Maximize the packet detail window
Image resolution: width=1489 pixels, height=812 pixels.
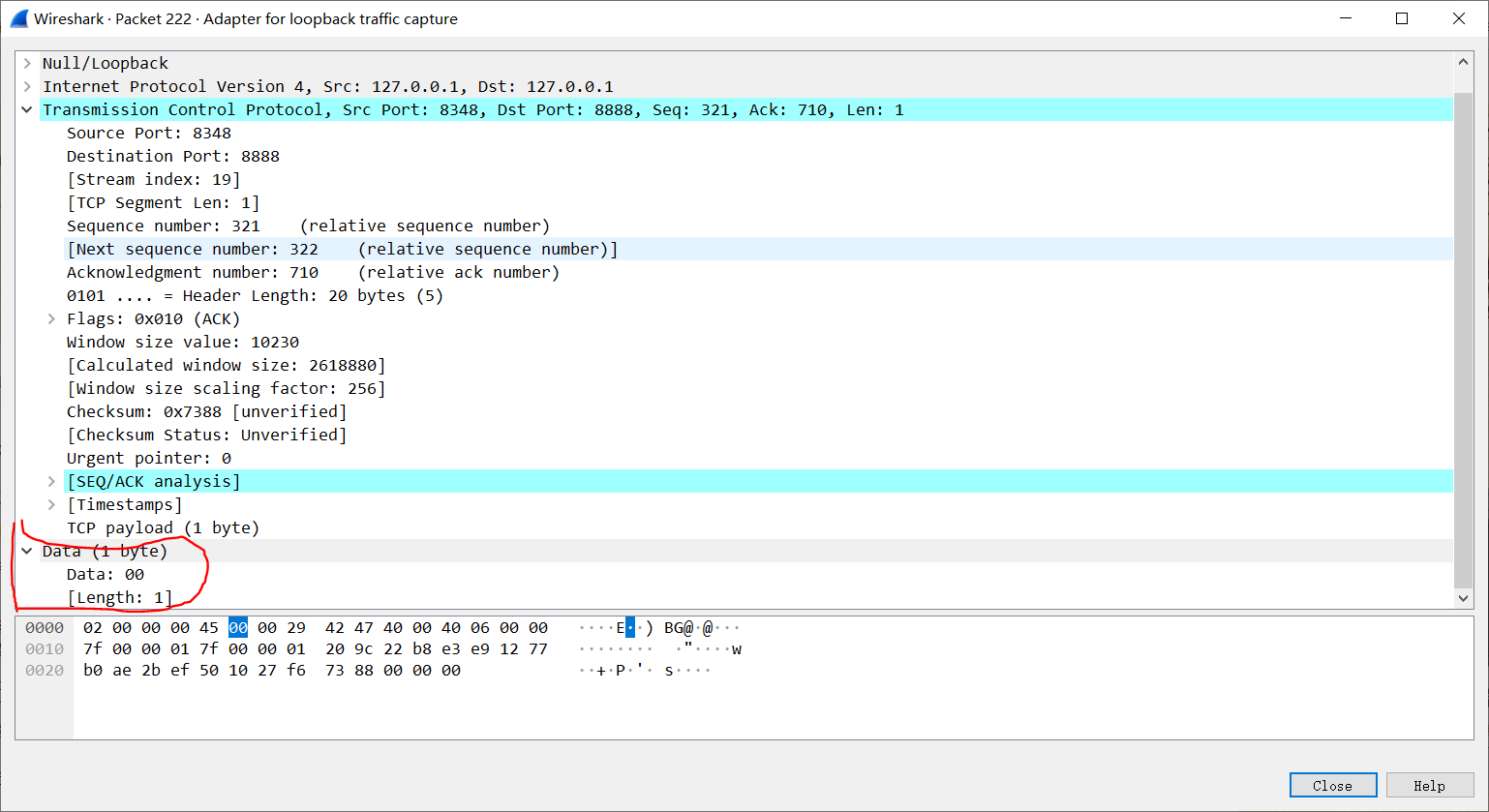[x=1402, y=18]
